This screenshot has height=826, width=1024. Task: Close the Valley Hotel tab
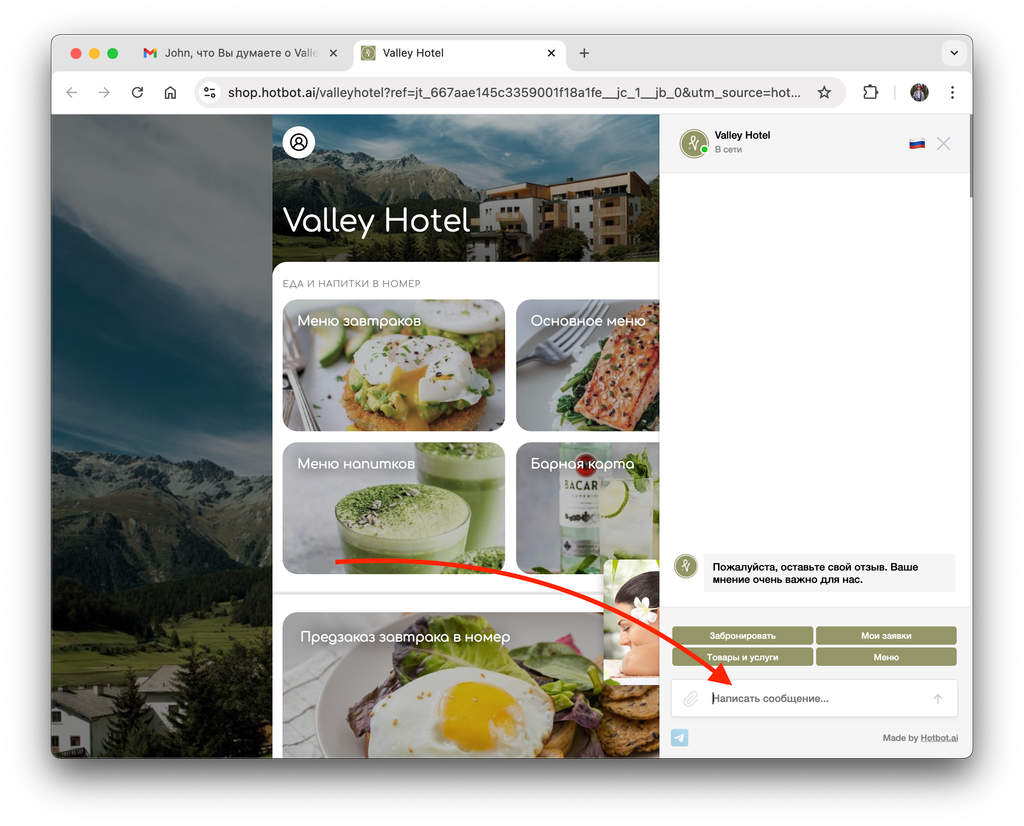(x=551, y=53)
